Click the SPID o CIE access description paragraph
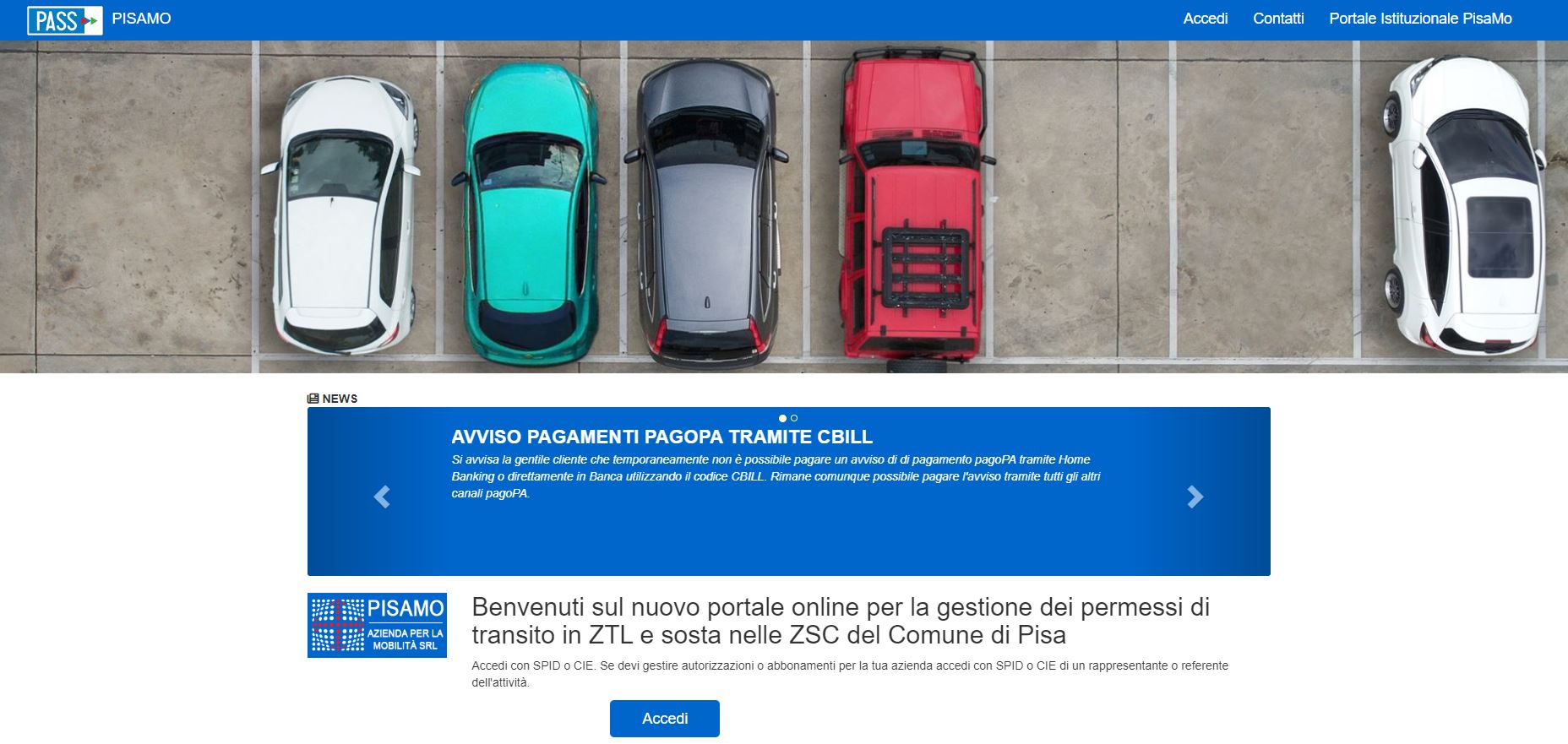 pyautogui.click(x=850, y=674)
